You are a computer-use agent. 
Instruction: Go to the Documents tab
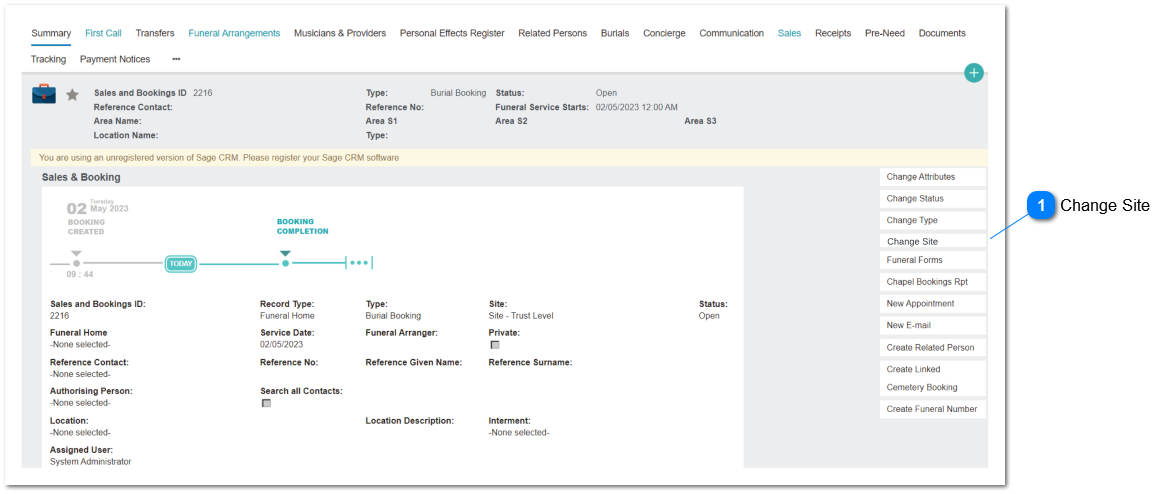click(x=942, y=33)
